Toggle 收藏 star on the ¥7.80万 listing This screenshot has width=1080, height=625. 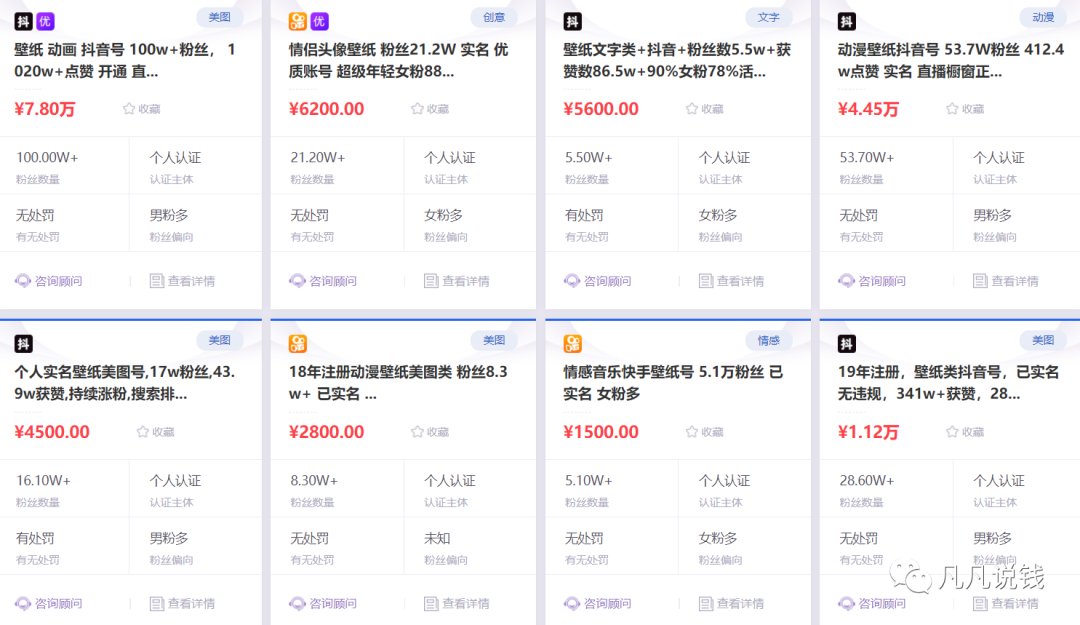pos(129,109)
